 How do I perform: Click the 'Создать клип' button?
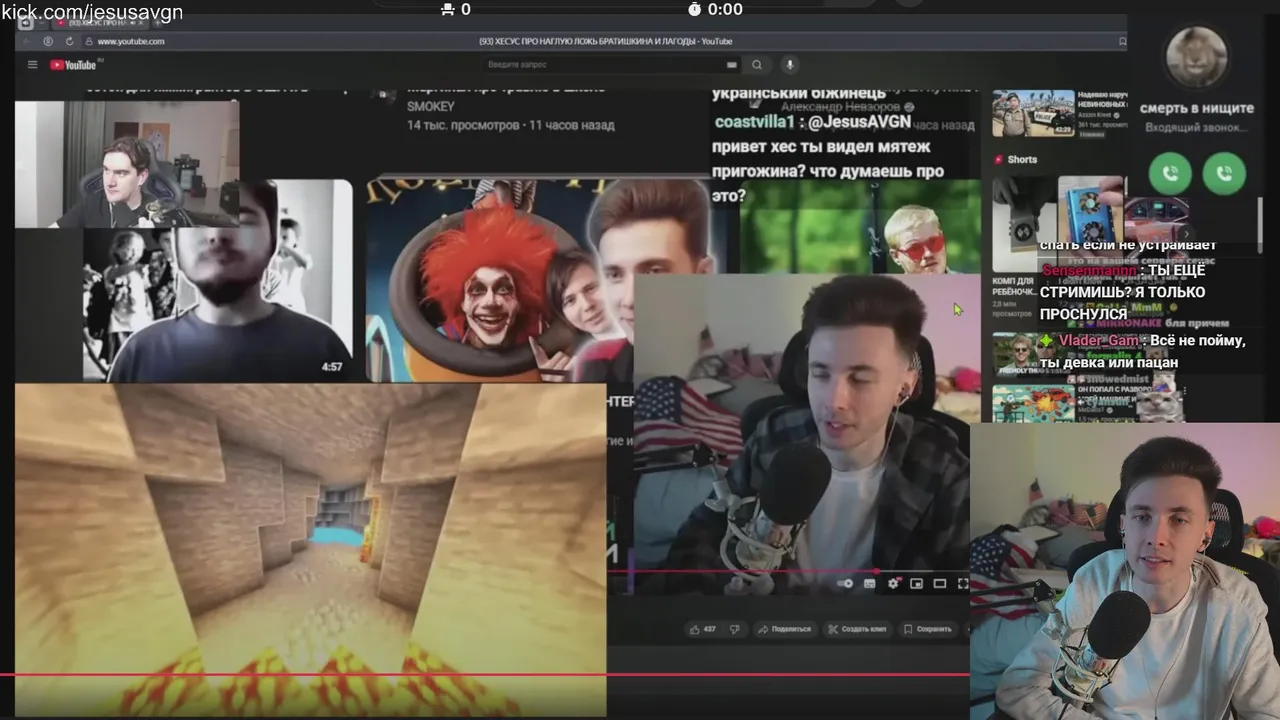[x=857, y=629]
